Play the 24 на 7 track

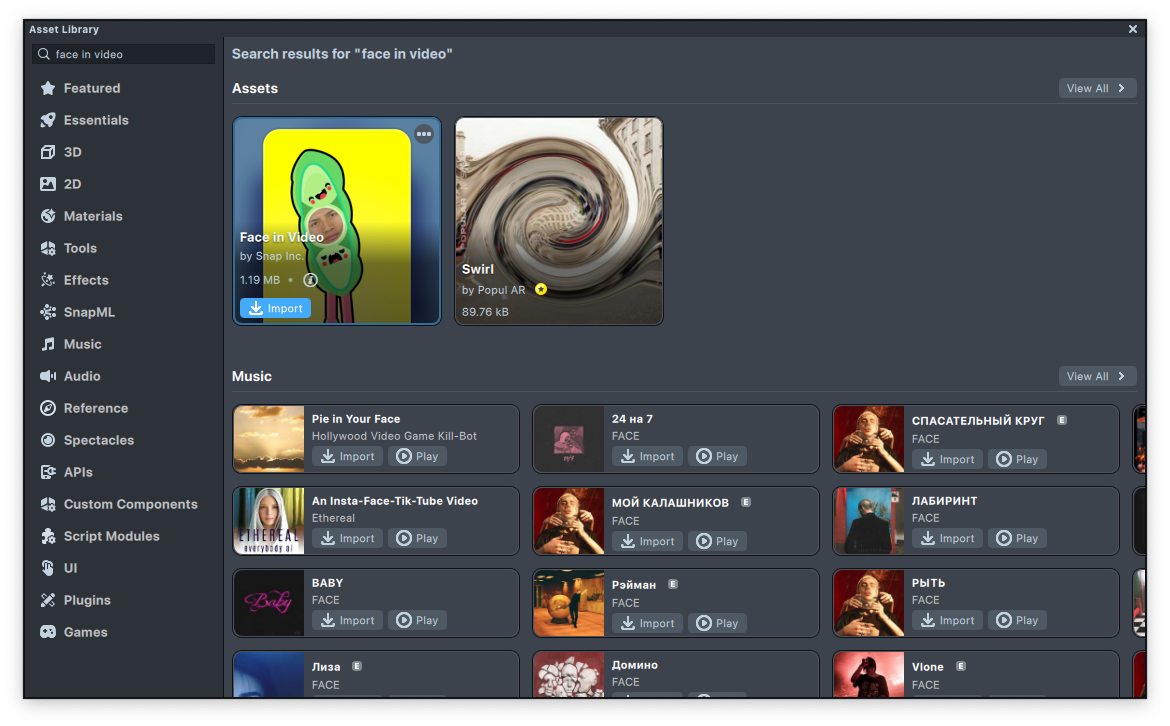(x=717, y=456)
